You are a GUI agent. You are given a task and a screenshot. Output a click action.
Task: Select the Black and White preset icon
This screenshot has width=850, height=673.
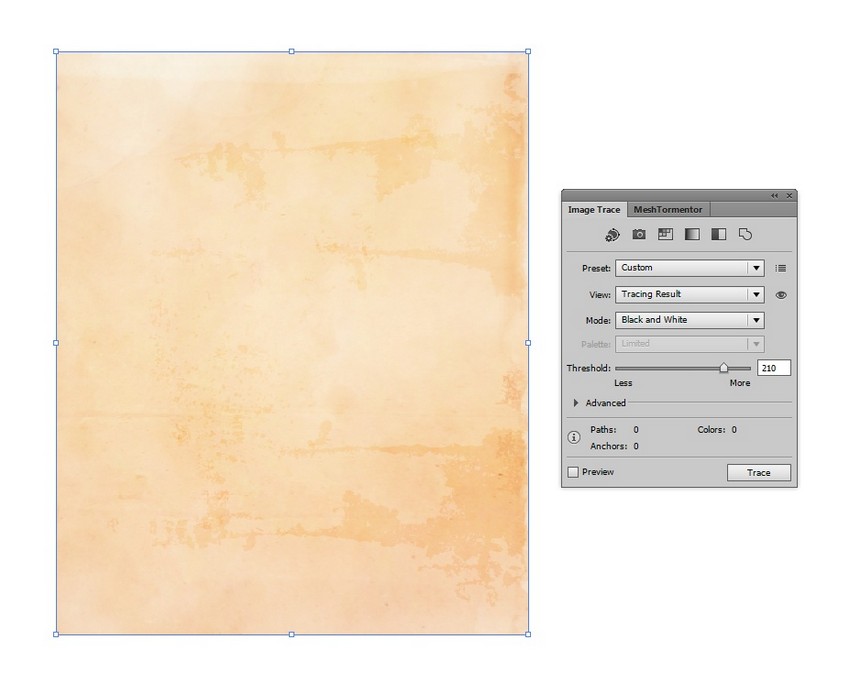717,235
